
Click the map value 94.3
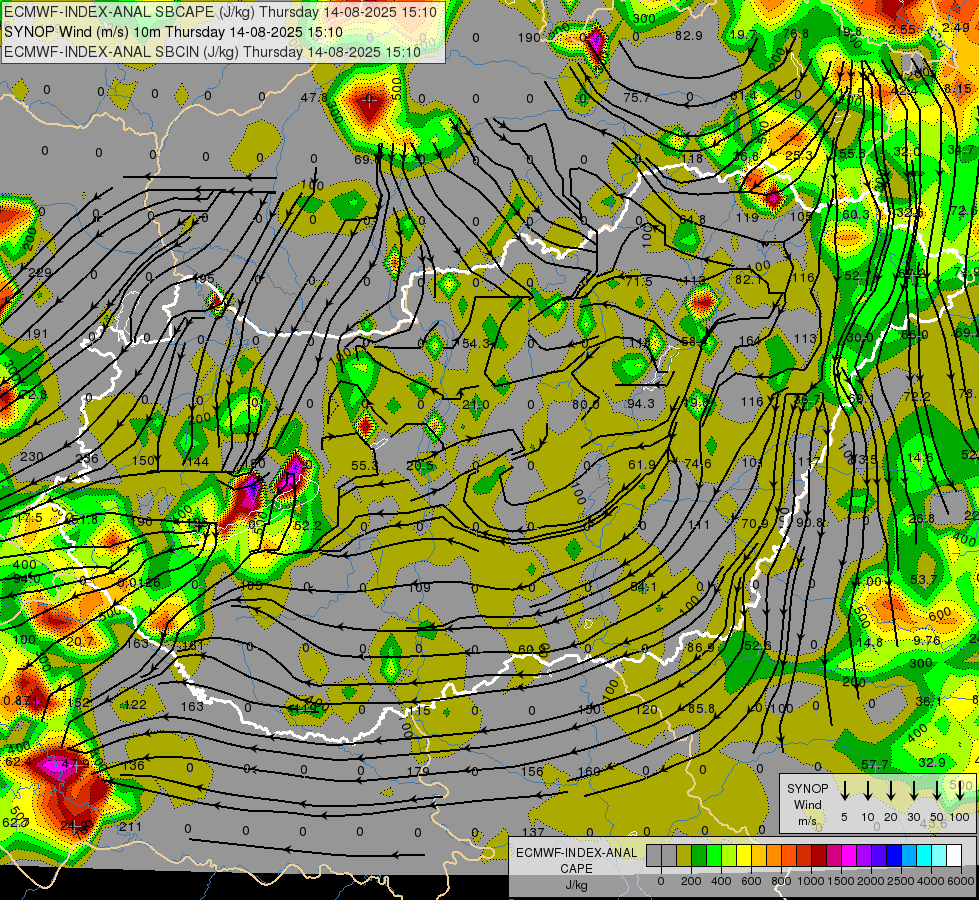[x=641, y=403]
